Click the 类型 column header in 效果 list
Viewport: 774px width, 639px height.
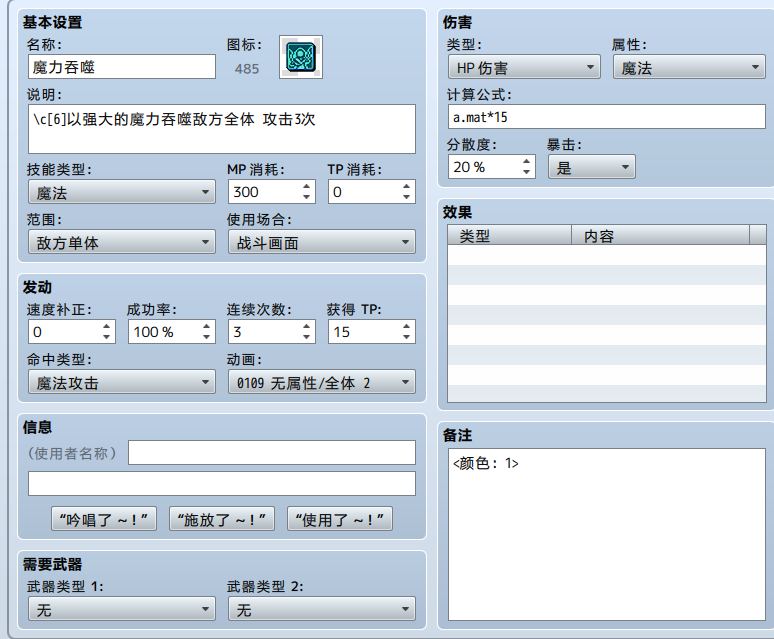509,235
